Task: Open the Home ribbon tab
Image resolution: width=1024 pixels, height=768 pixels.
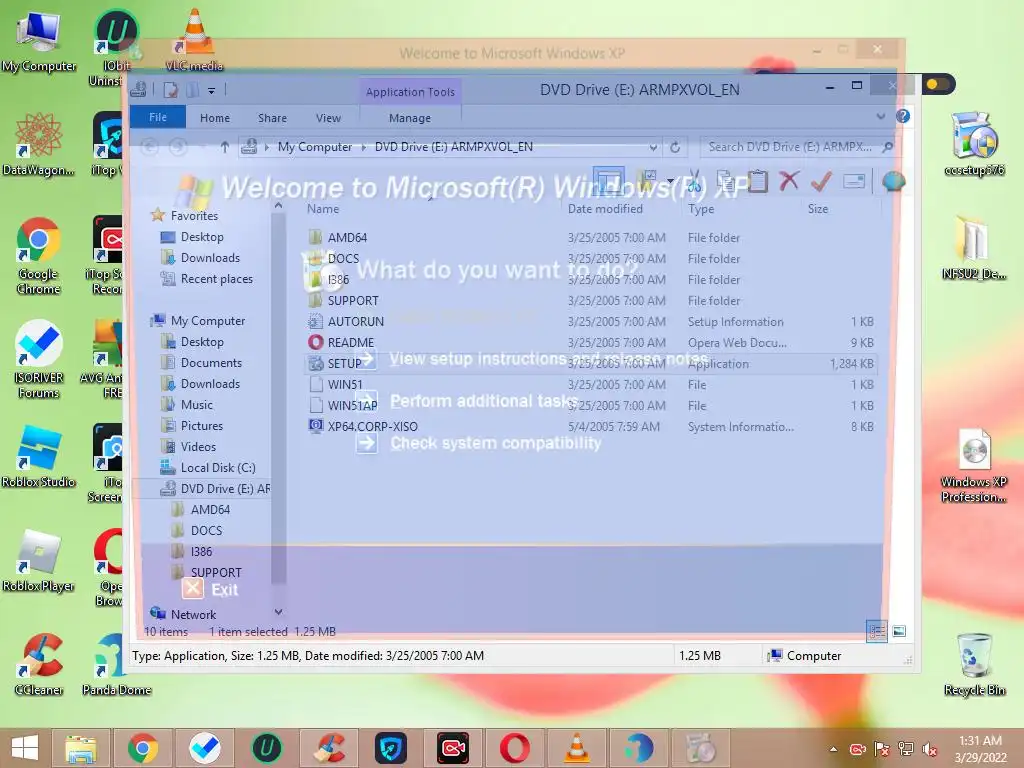Action: 215,118
